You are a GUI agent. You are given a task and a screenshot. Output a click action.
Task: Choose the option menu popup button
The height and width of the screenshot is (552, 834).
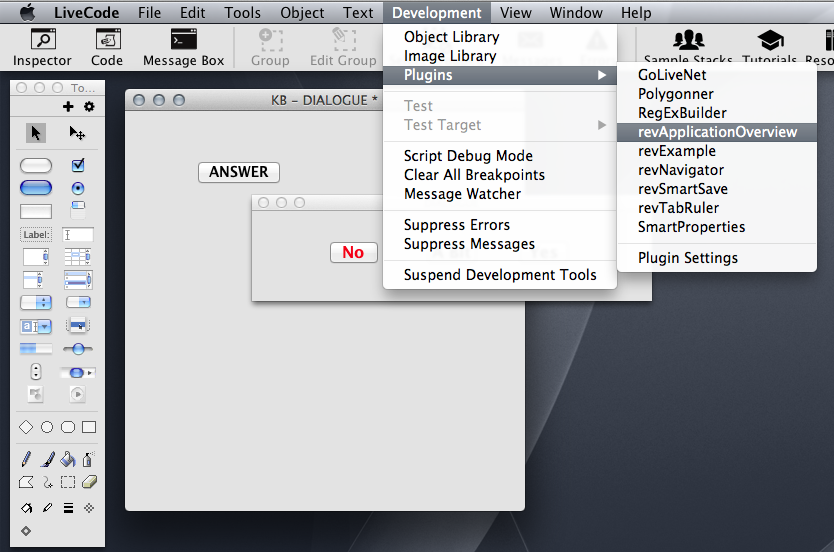pos(36,303)
